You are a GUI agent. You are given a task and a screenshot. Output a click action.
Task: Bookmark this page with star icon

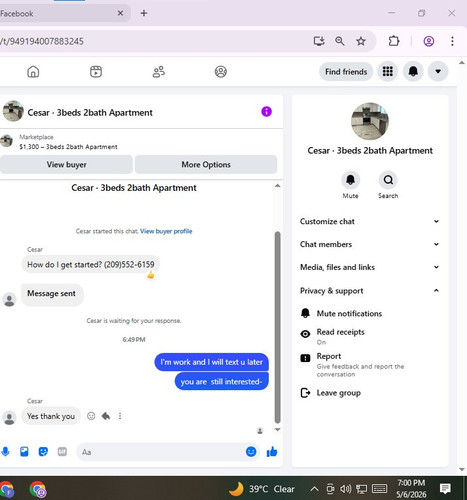[361, 41]
